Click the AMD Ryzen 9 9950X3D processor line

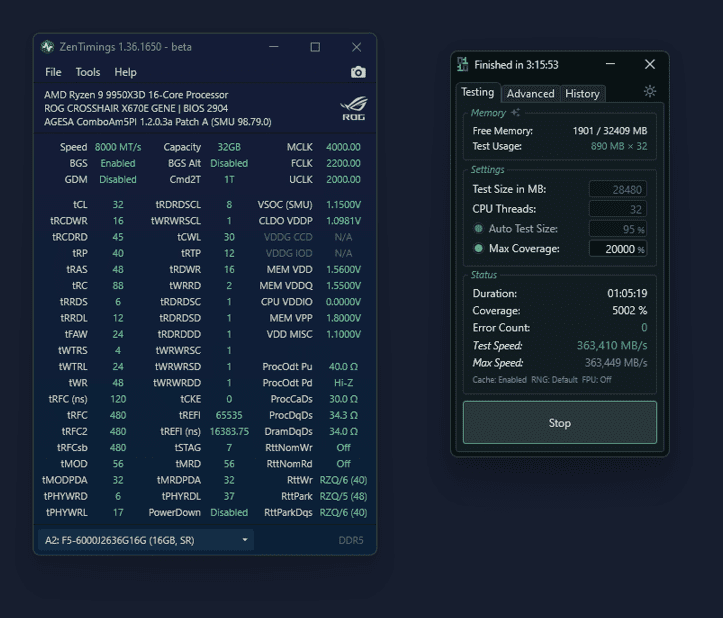click(x=136, y=95)
